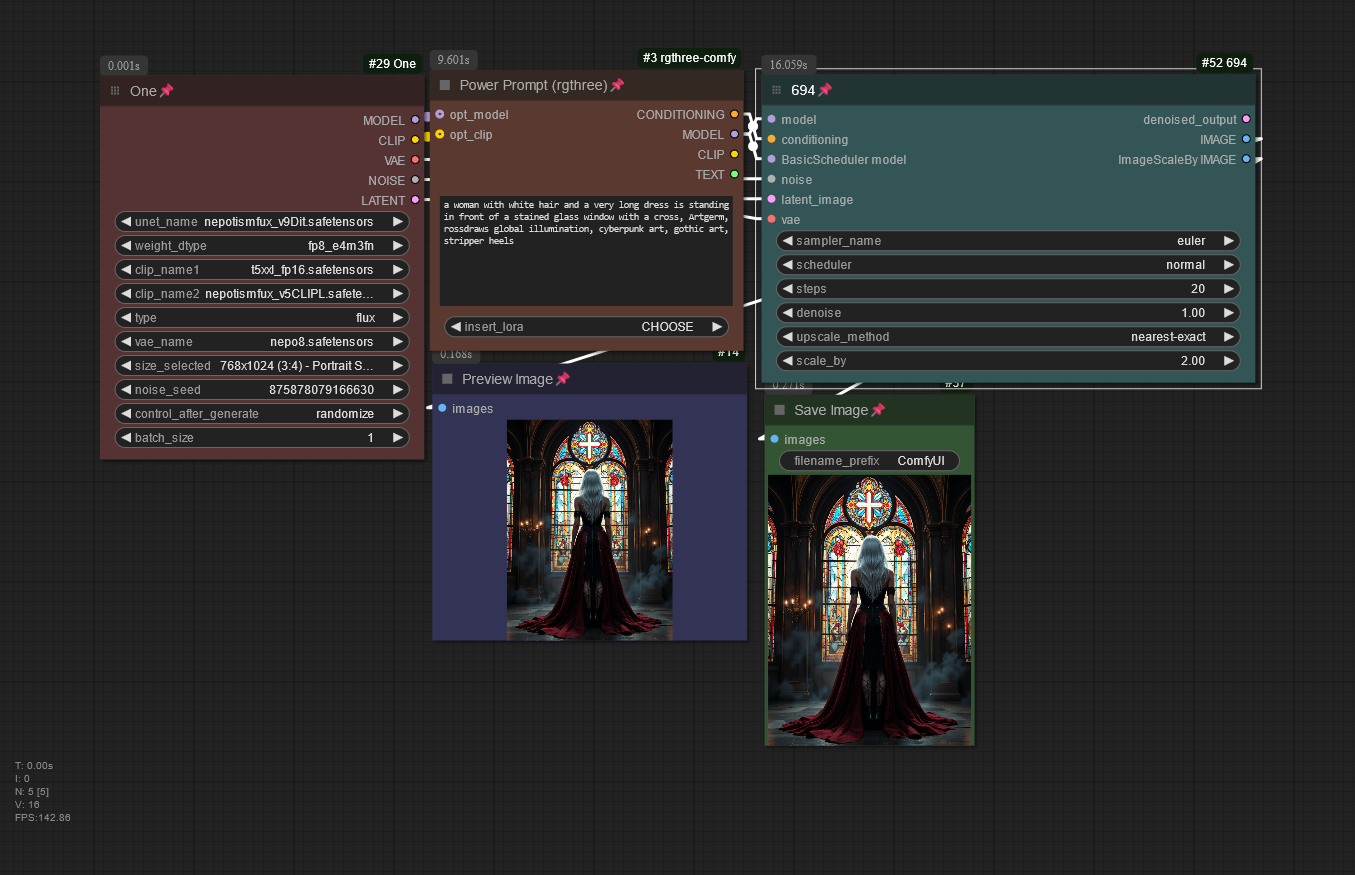Click the pin icon on Preview Image node
The image size is (1355, 875).
562,379
